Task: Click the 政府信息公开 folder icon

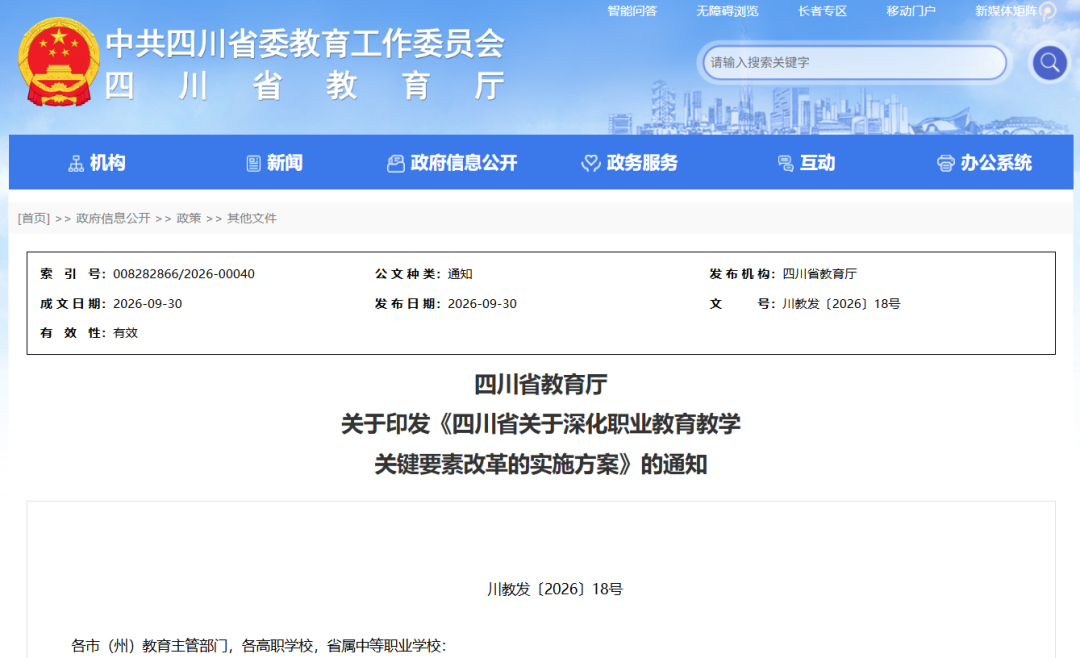Action: point(395,163)
